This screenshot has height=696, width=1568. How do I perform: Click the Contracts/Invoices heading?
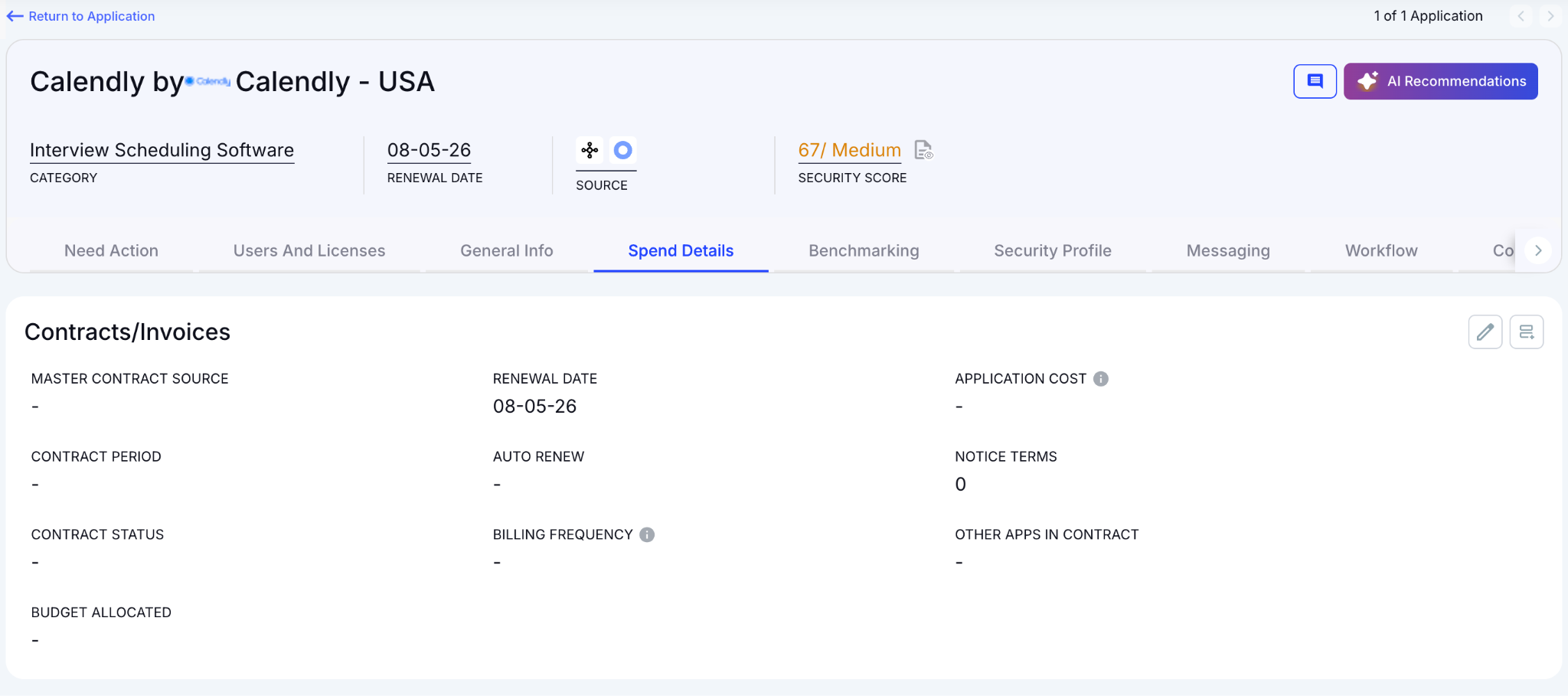coord(127,332)
